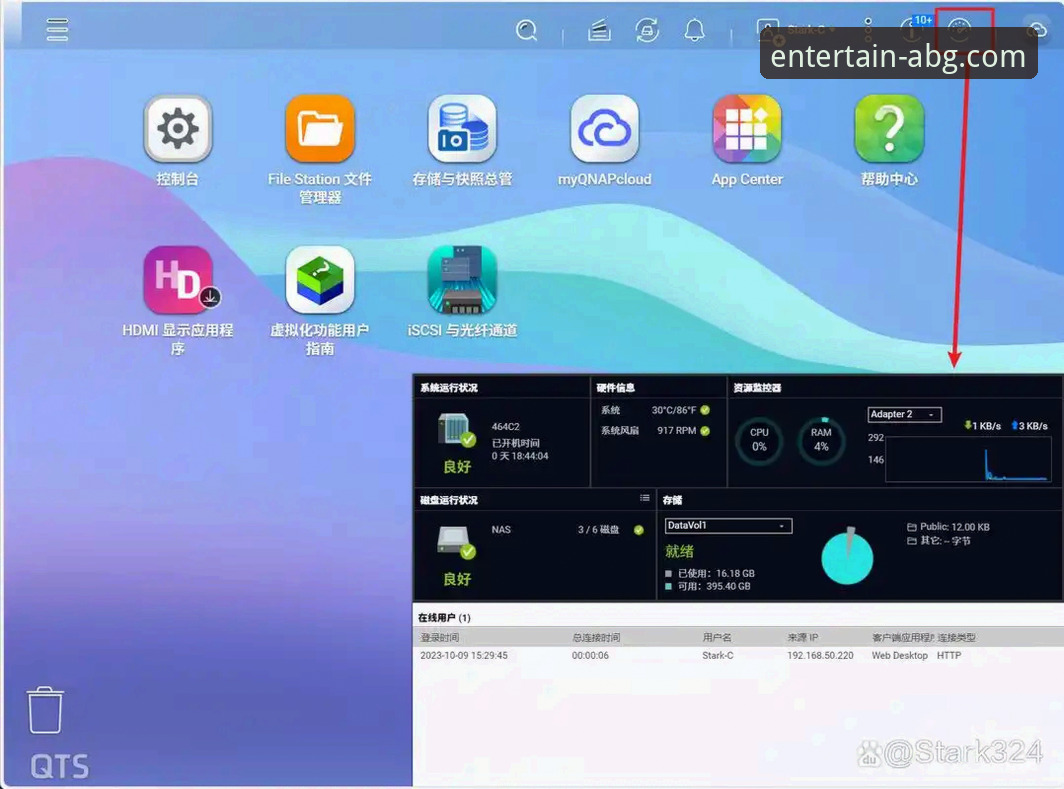The image size is (1064, 789).
Task: Open the notifications bell
Action: tap(694, 30)
